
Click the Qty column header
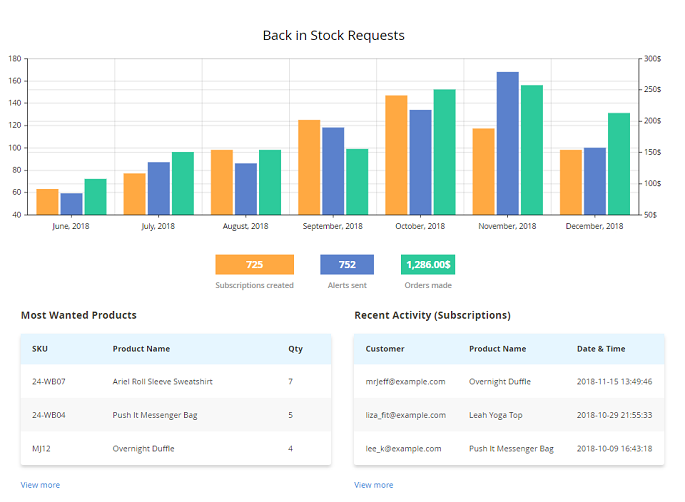pyautogui.click(x=295, y=349)
